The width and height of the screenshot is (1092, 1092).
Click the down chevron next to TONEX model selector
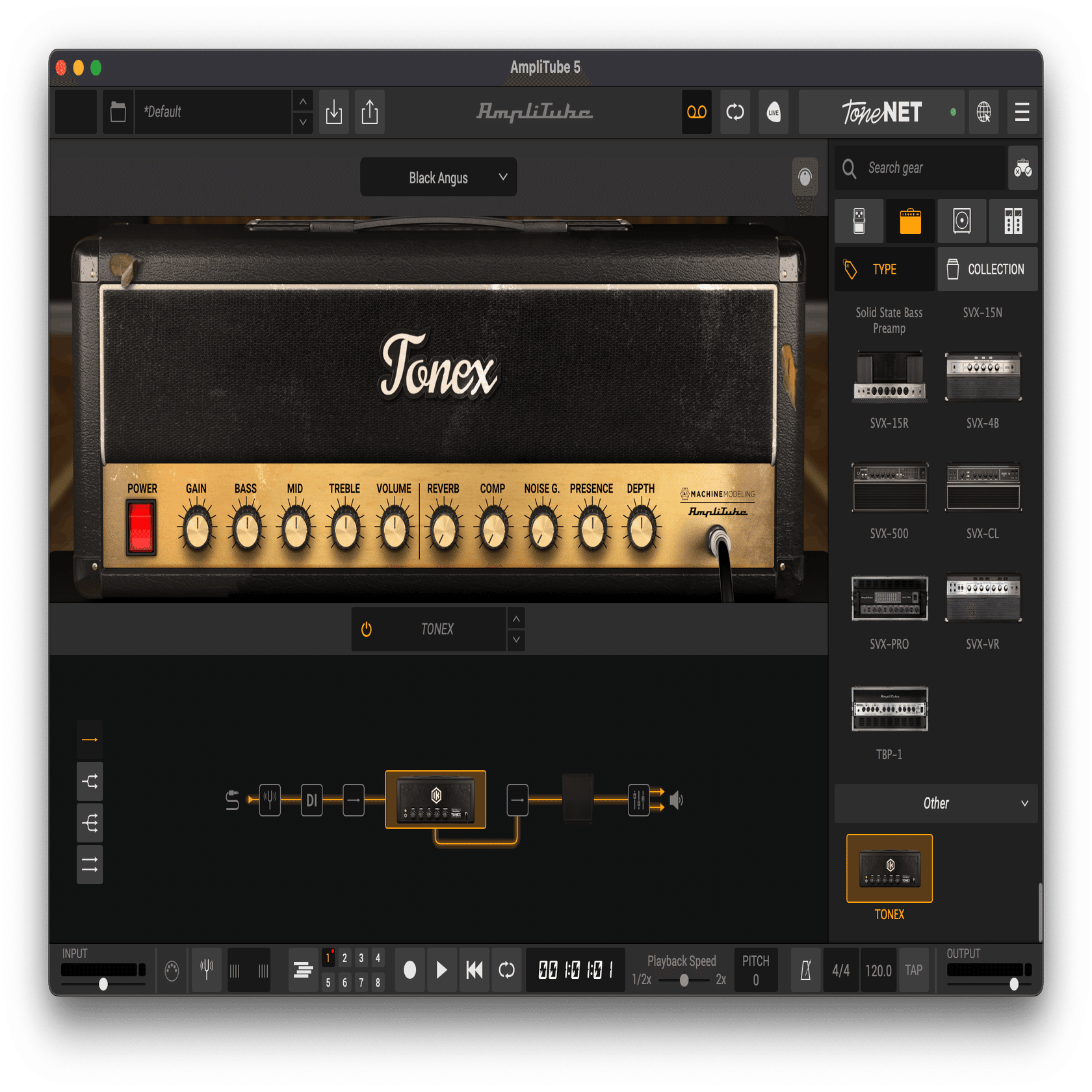[515, 640]
